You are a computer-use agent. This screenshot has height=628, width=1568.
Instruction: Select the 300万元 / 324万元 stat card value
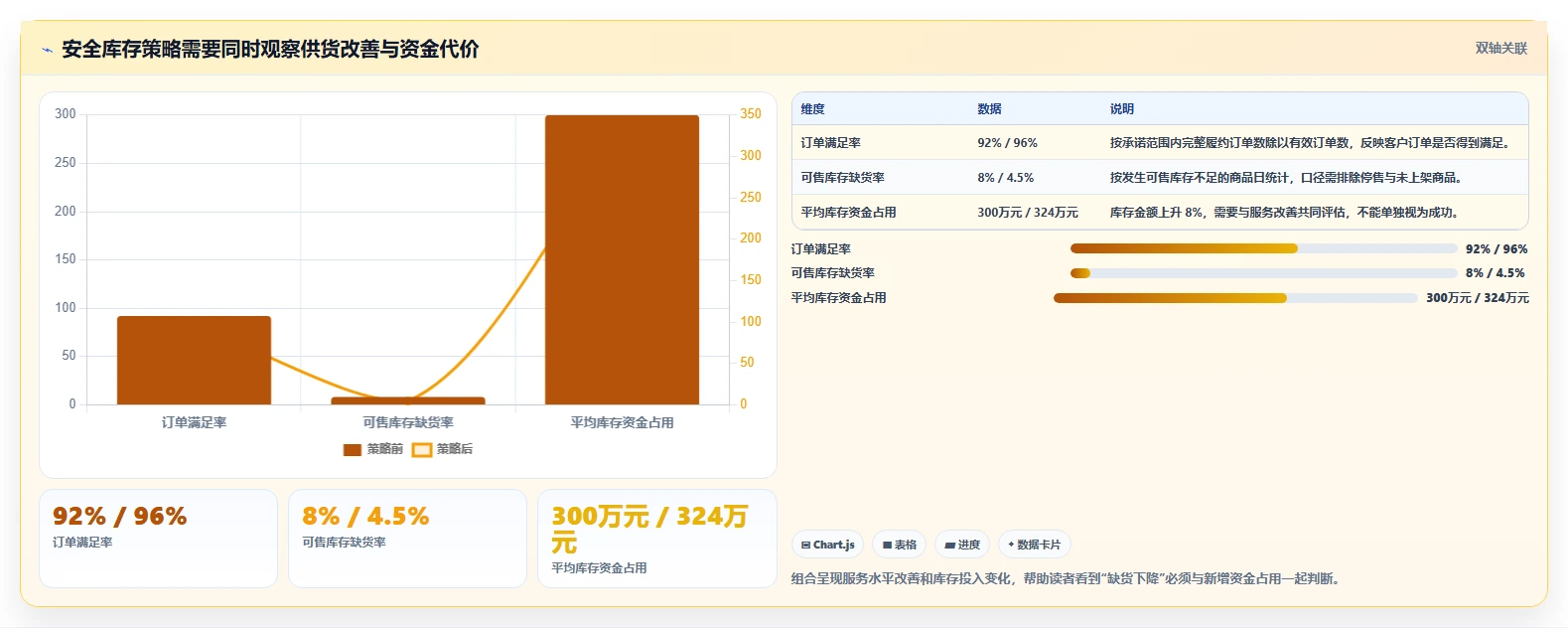pos(649,530)
